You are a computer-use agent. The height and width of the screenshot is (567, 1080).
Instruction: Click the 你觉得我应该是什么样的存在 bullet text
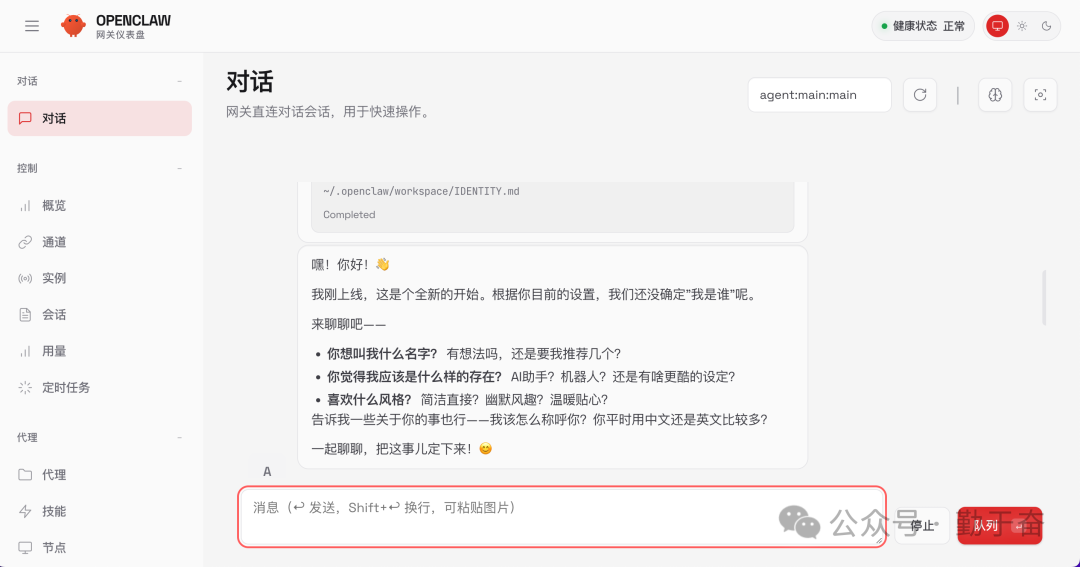[x=415, y=377]
